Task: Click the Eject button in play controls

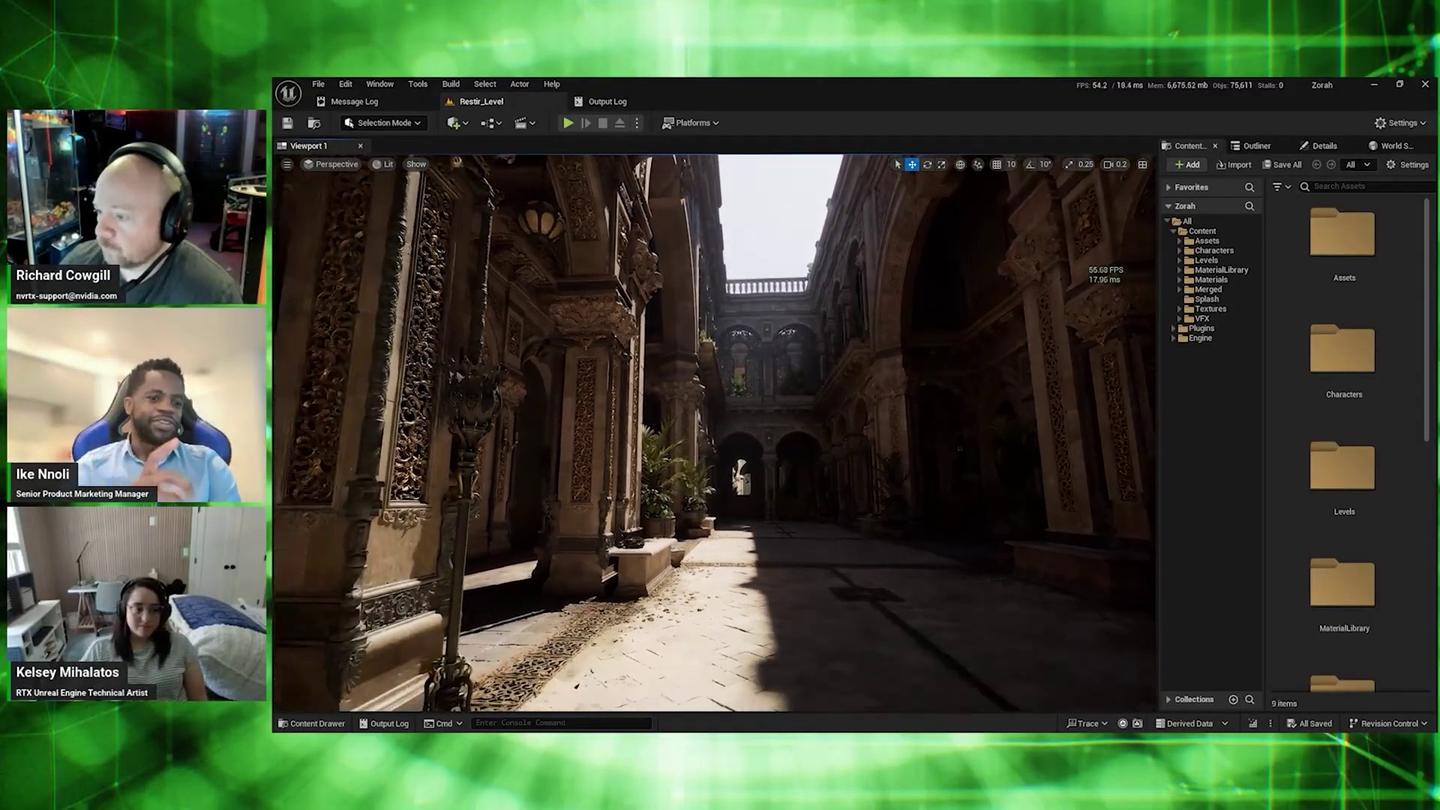Action: click(x=619, y=123)
